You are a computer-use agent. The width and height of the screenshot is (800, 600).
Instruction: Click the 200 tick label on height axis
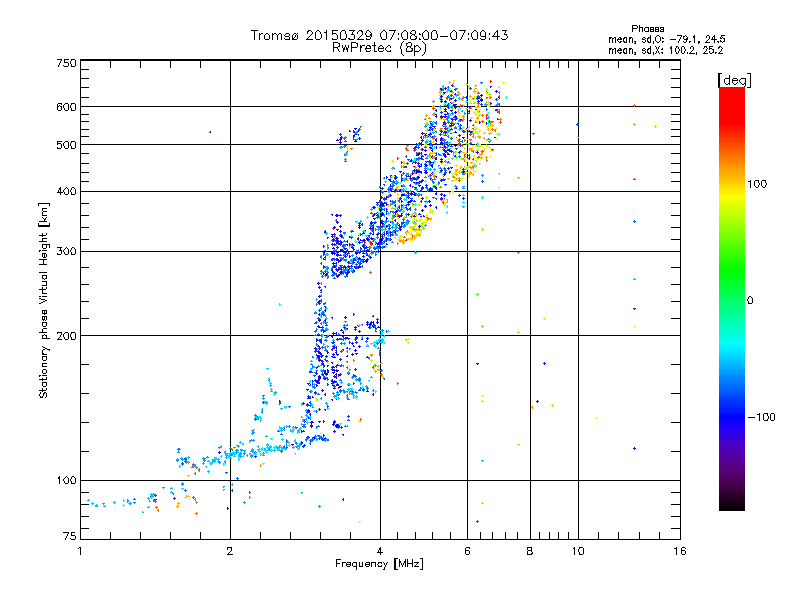[66, 335]
